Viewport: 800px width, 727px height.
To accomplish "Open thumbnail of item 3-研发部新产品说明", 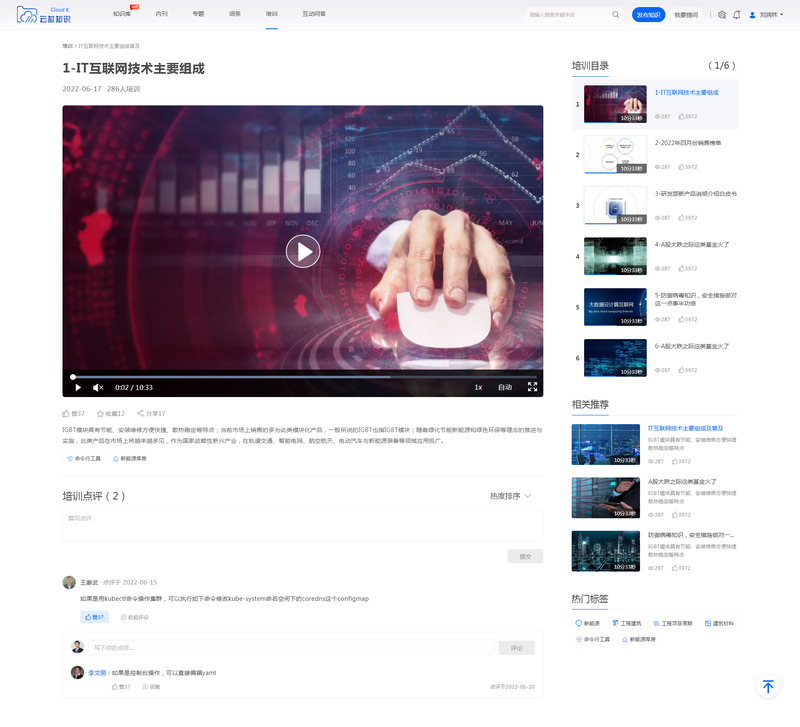I will (615, 205).
